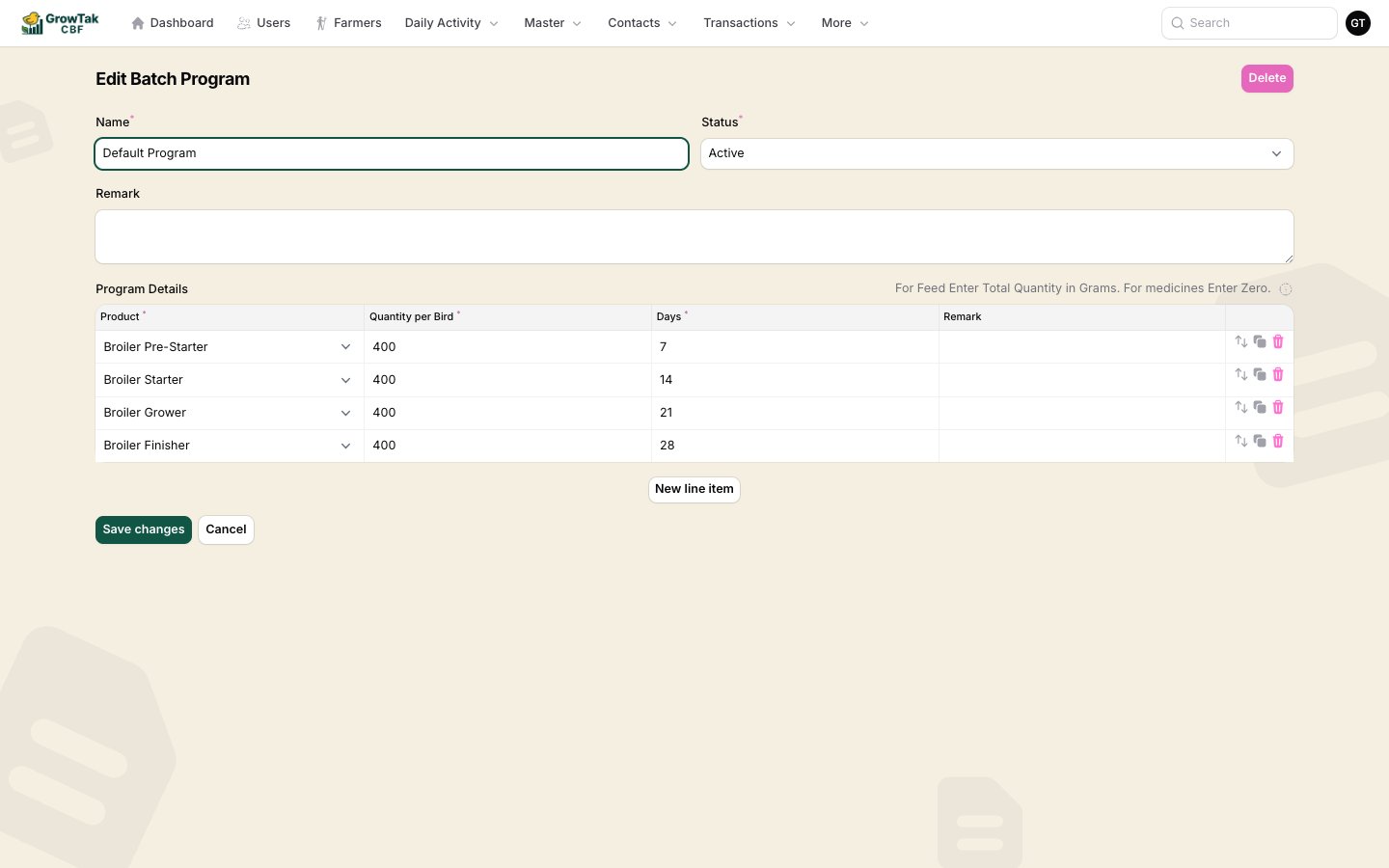Delete the Broiler Grower row
This screenshot has height=868, width=1389.
point(1278,407)
